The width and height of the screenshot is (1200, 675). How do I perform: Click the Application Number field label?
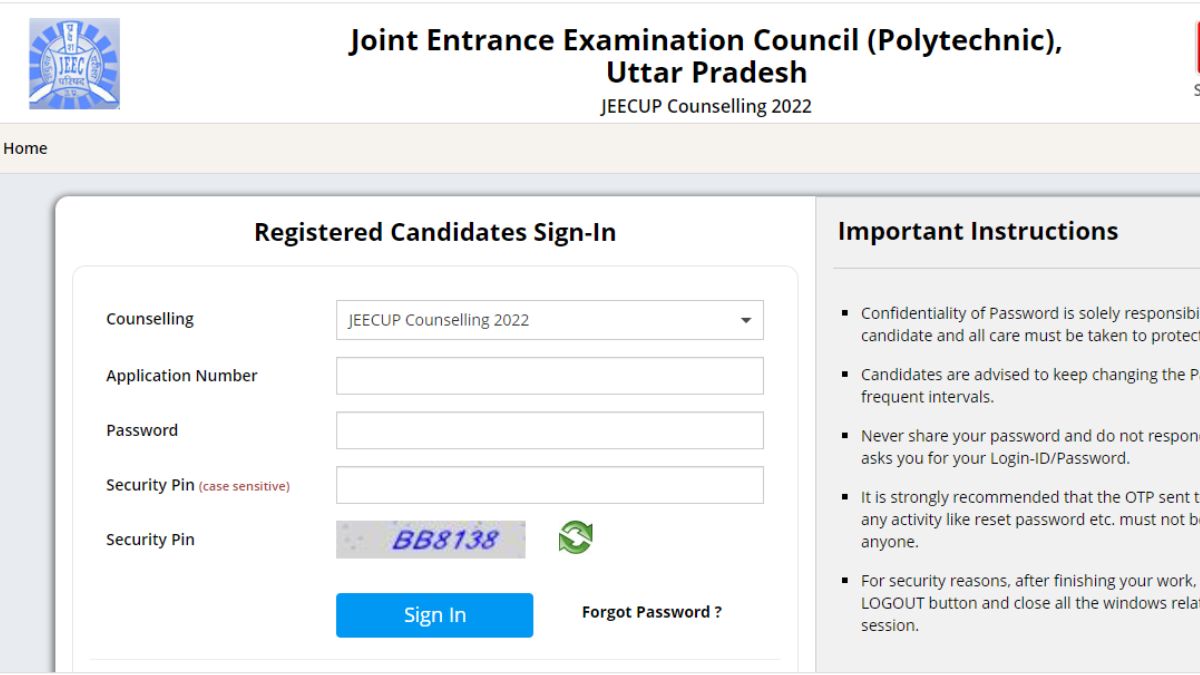point(182,376)
